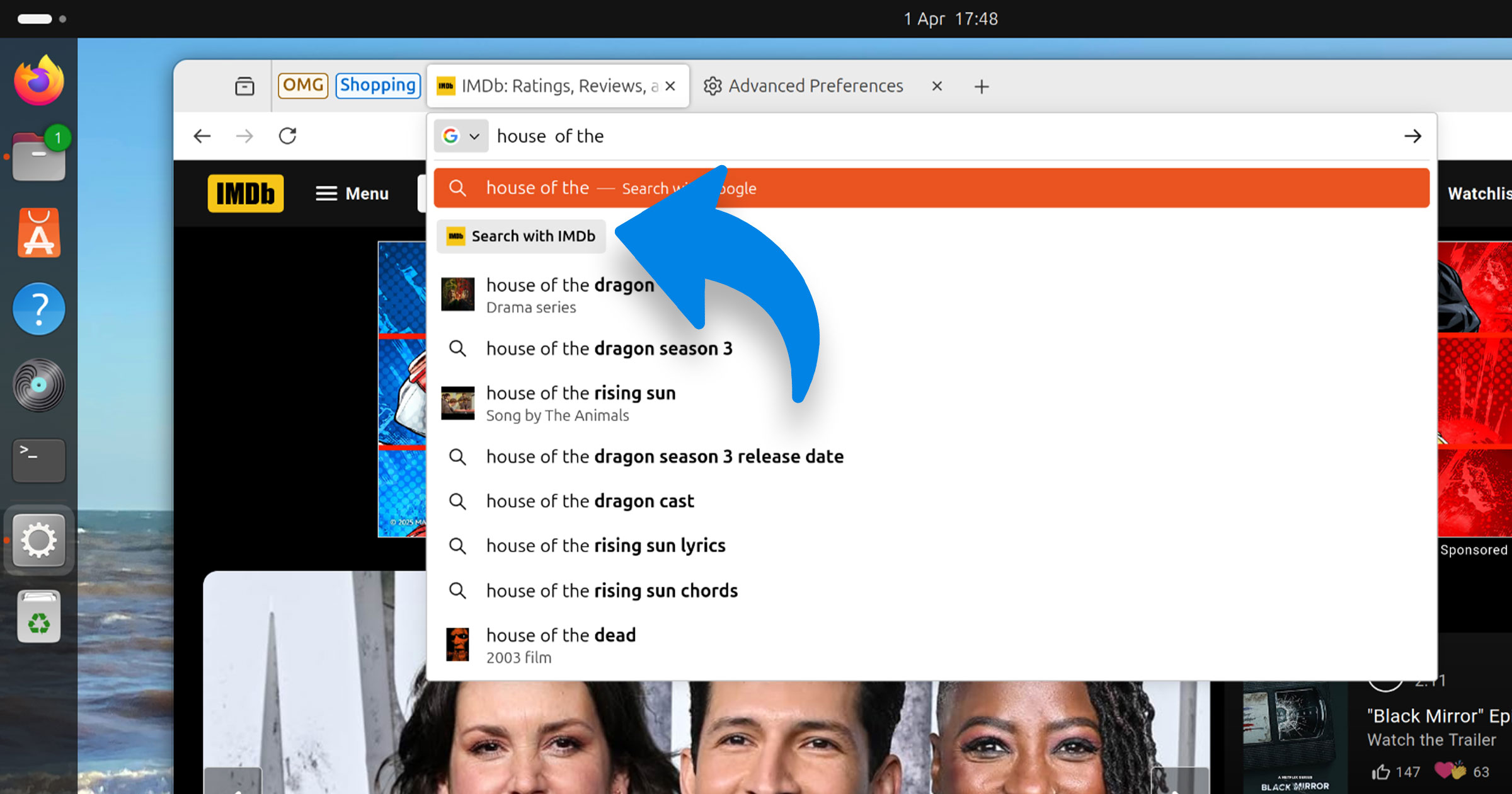Screen dimensions: 1512x794
Task: Launch Terminal from the dock
Action: click(x=39, y=461)
